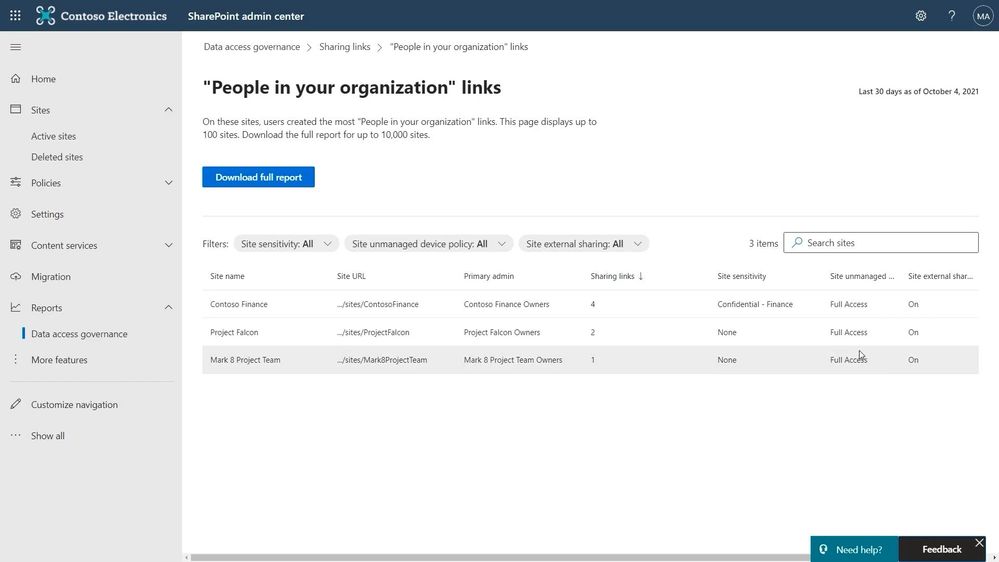
Task: Click the Download full report button
Action: [x=258, y=177]
